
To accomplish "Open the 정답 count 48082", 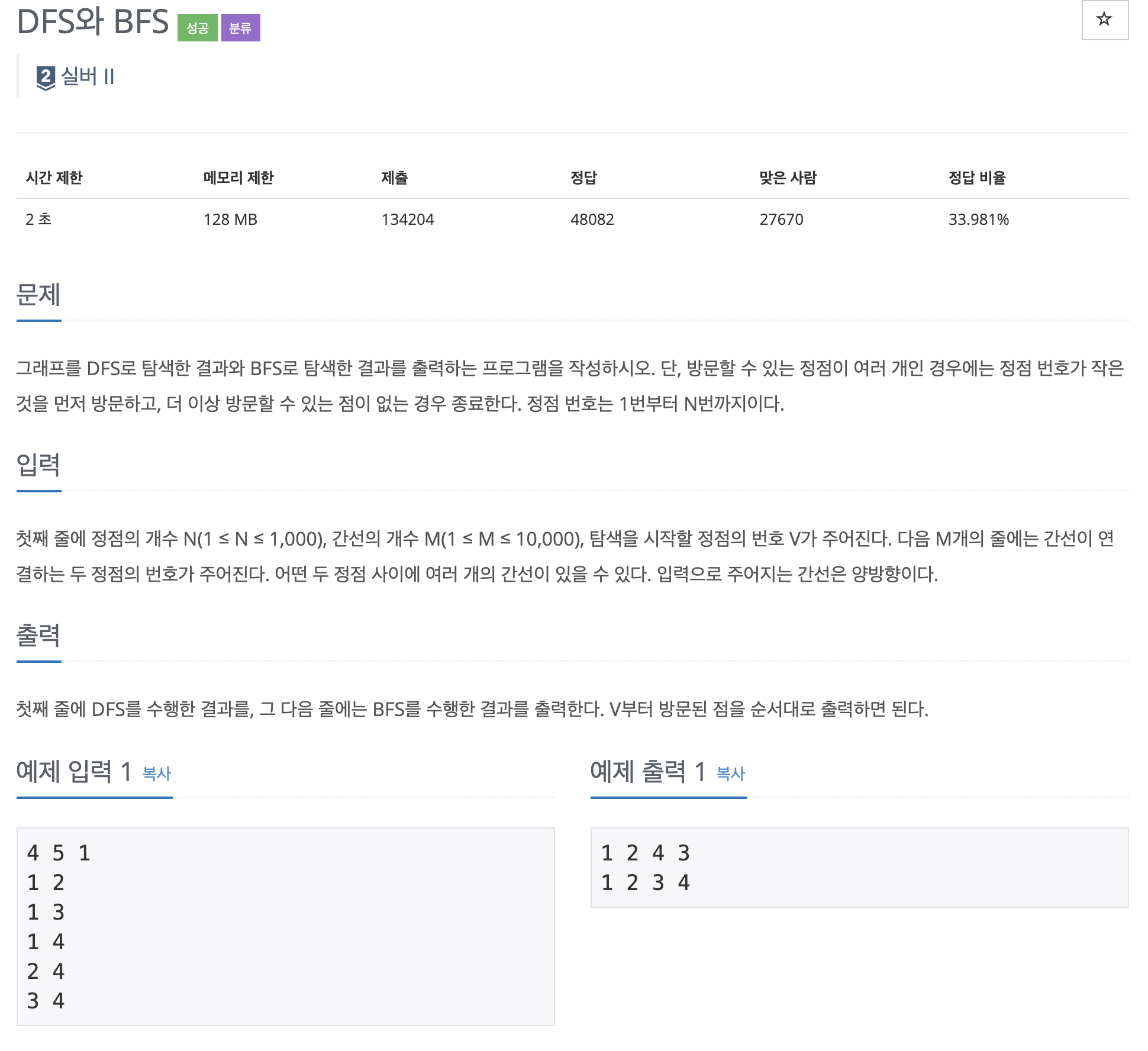I will coord(592,220).
